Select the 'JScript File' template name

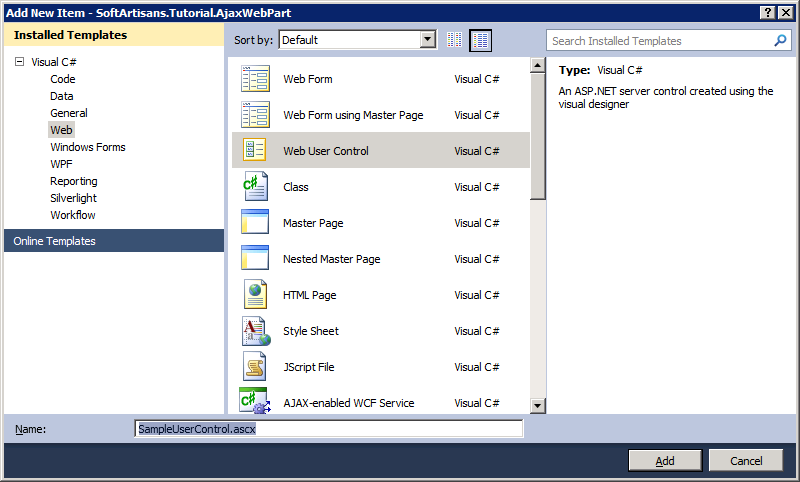308,367
